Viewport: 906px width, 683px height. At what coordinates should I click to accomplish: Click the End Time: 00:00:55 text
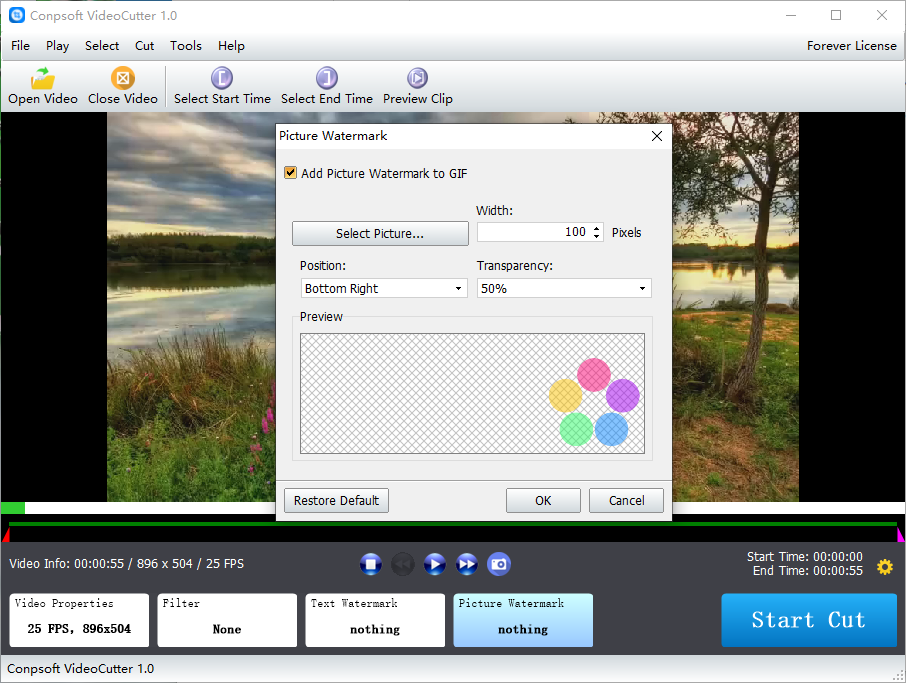807,571
